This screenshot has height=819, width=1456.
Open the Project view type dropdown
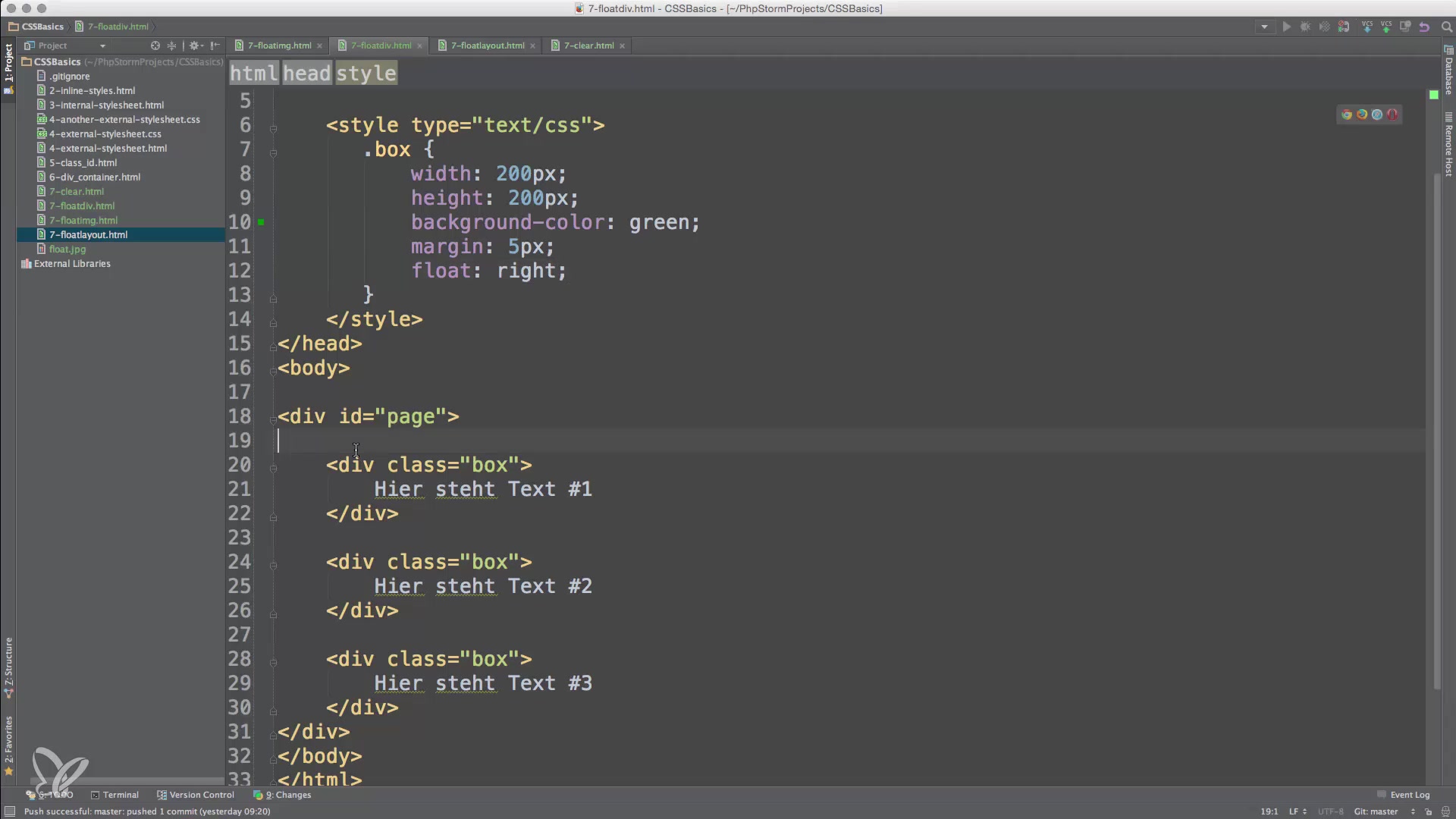pyautogui.click(x=102, y=45)
